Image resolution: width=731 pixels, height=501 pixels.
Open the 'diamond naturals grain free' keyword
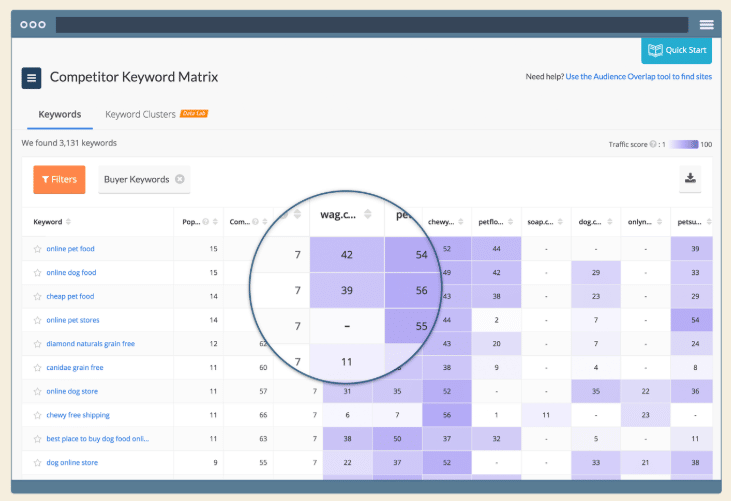click(92, 343)
